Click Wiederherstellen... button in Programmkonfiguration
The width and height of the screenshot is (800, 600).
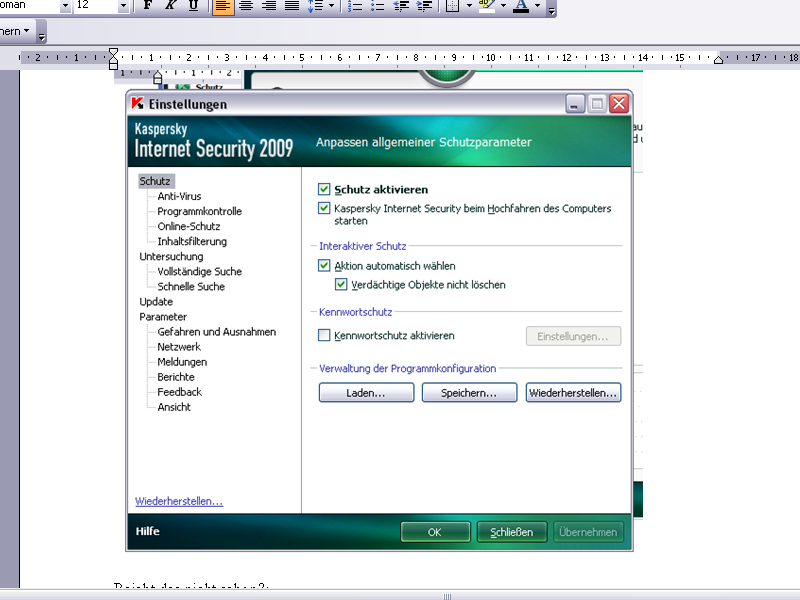[x=573, y=393]
